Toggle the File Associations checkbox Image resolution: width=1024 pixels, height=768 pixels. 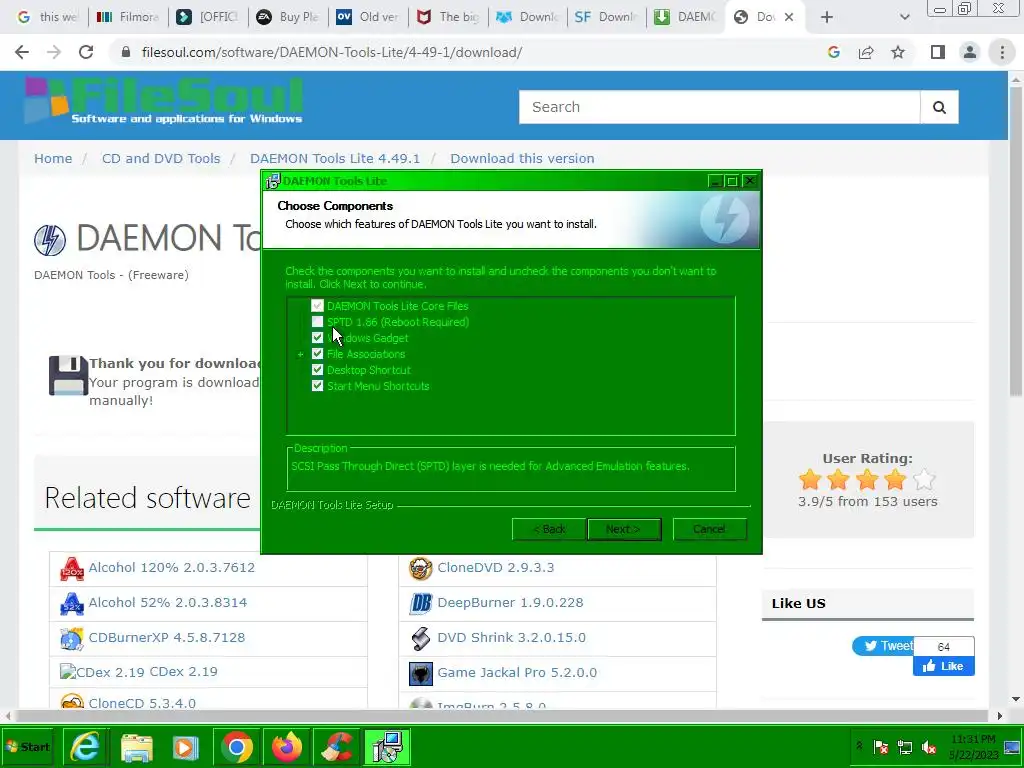click(317, 354)
